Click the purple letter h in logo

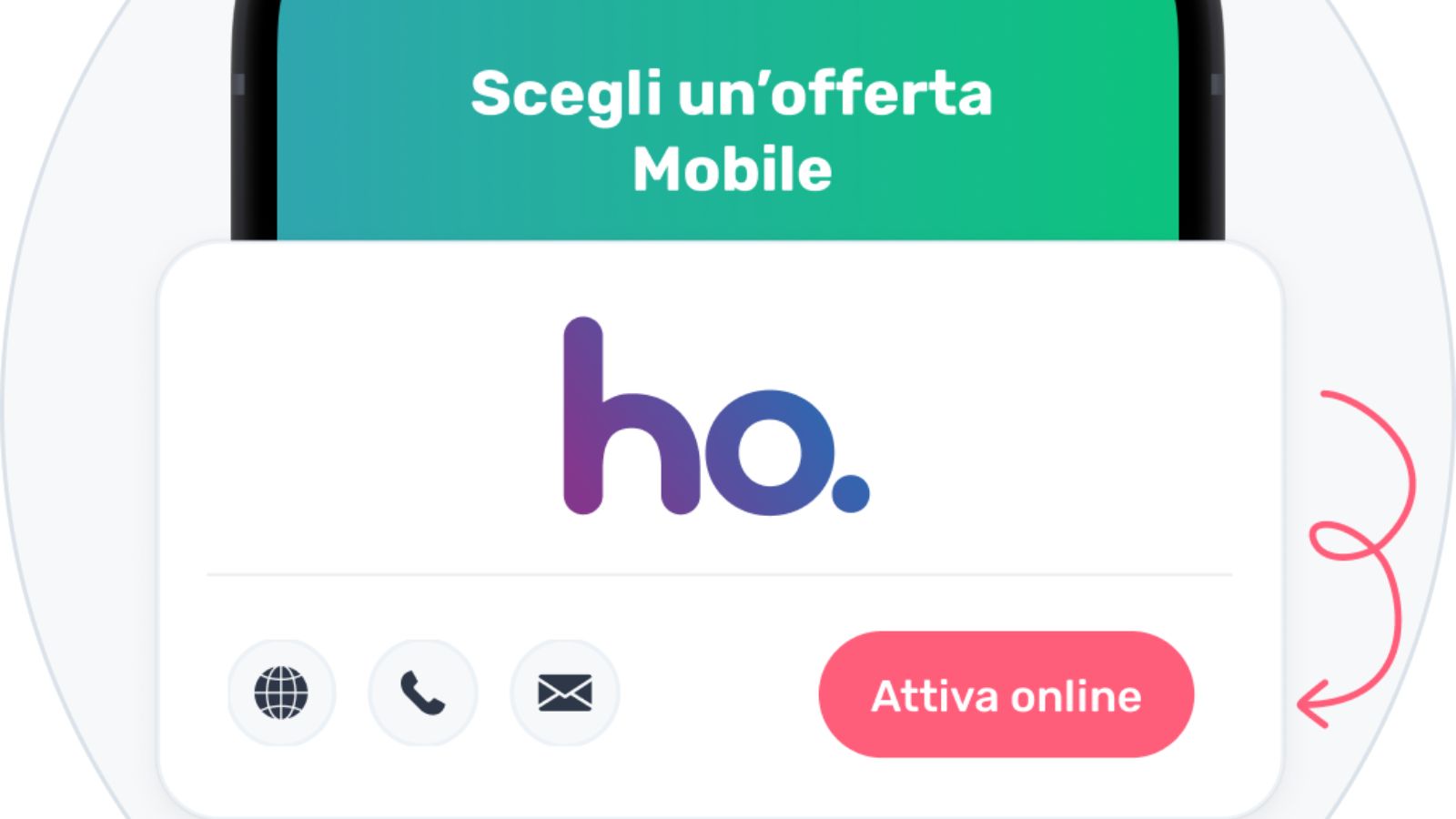point(632,416)
